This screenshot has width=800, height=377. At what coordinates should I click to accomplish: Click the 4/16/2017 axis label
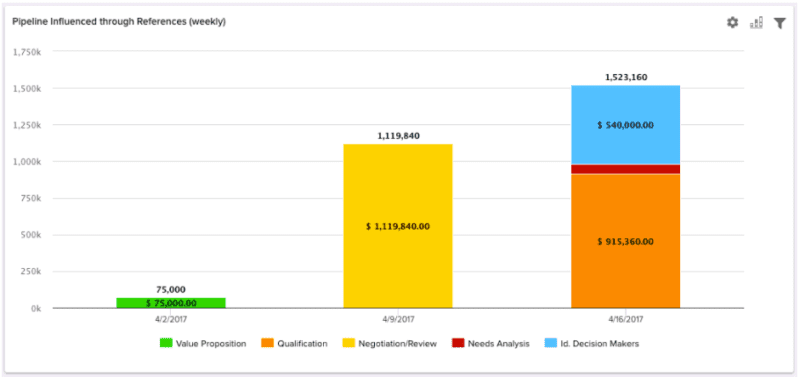tap(626, 319)
